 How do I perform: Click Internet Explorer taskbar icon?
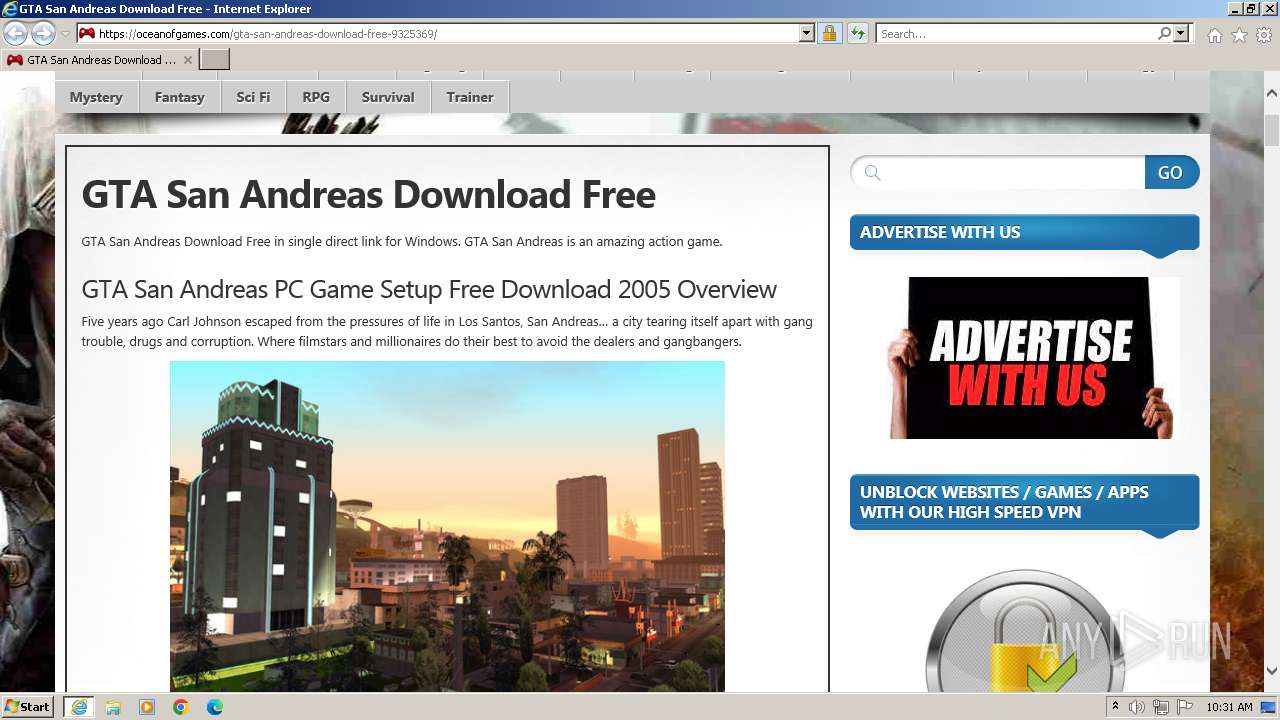[x=78, y=707]
